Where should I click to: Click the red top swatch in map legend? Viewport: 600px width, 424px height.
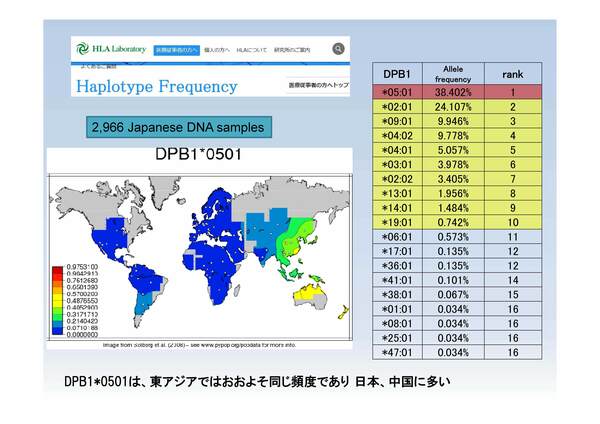[x=59, y=271]
